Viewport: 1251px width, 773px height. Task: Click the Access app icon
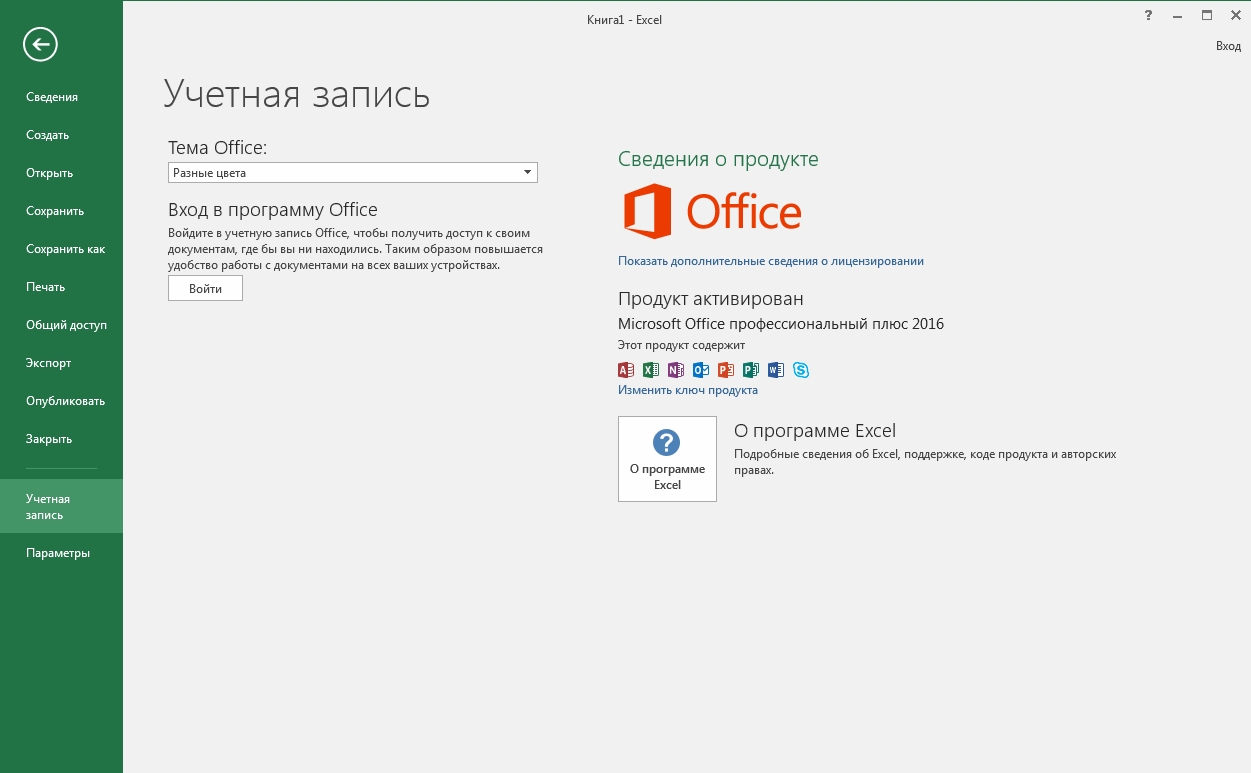[x=627, y=370]
